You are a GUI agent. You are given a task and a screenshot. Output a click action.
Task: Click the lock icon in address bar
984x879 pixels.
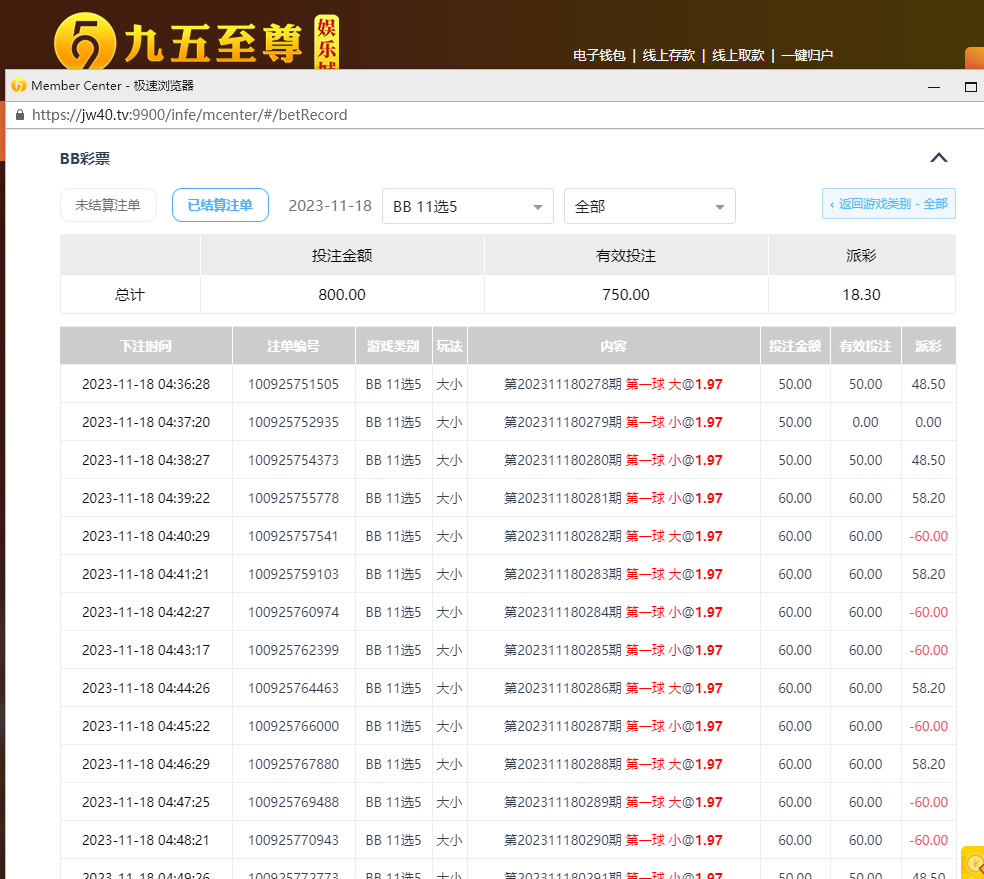tap(19, 115)
